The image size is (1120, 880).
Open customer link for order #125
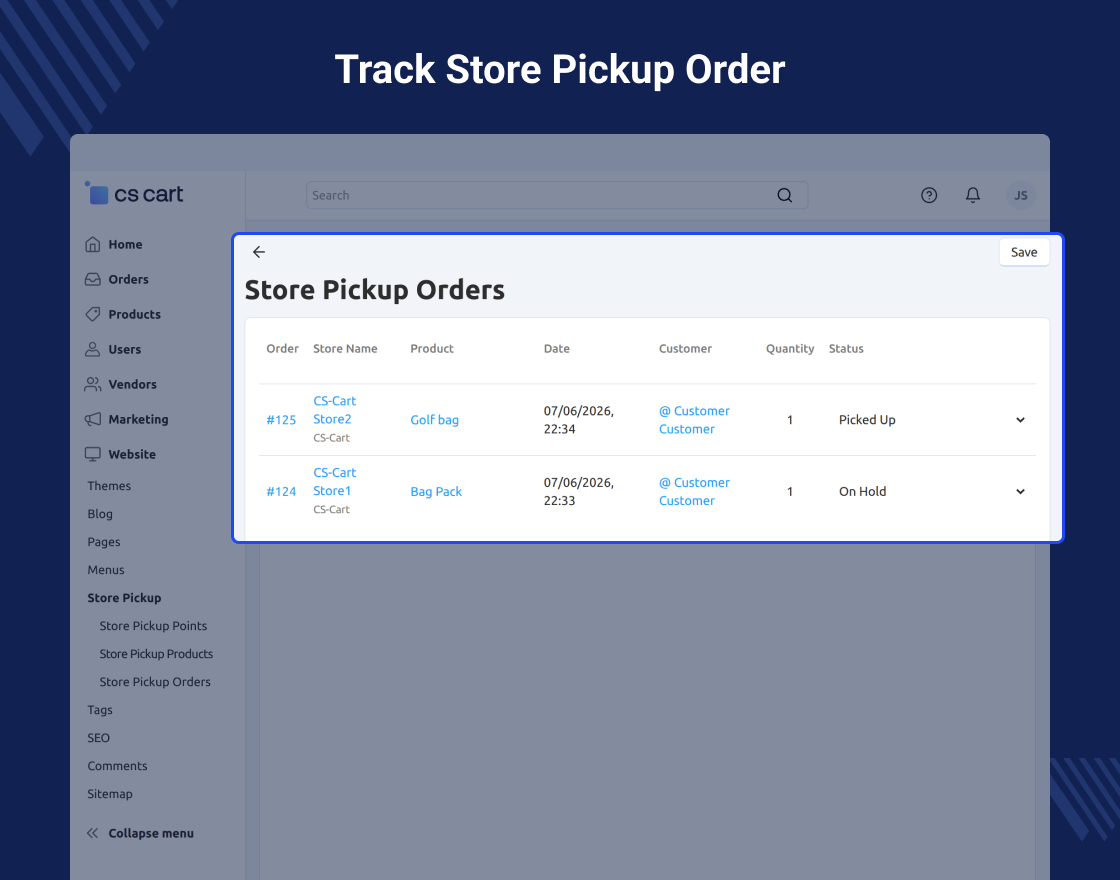[694, 420]
